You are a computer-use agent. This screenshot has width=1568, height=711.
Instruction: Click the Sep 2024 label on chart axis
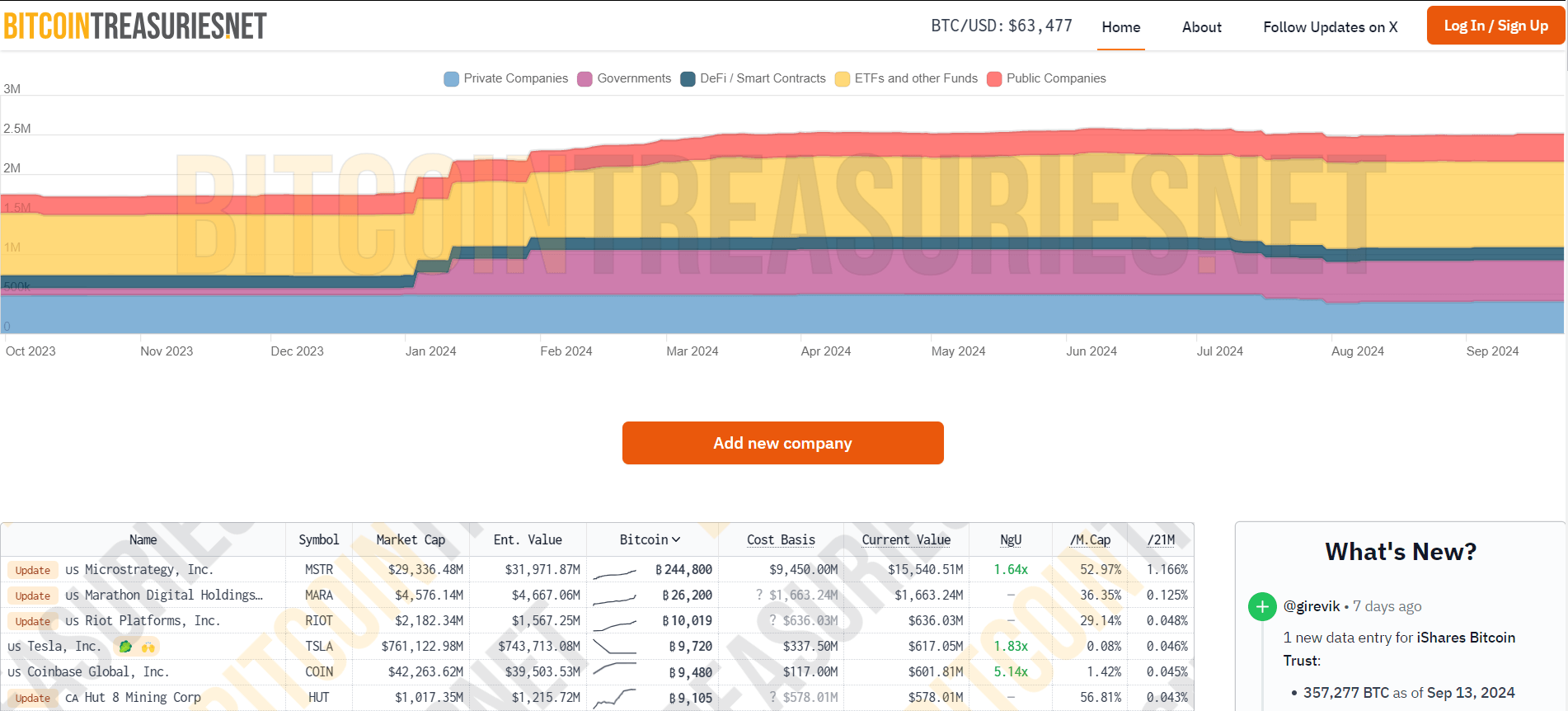click(1492, 351)
